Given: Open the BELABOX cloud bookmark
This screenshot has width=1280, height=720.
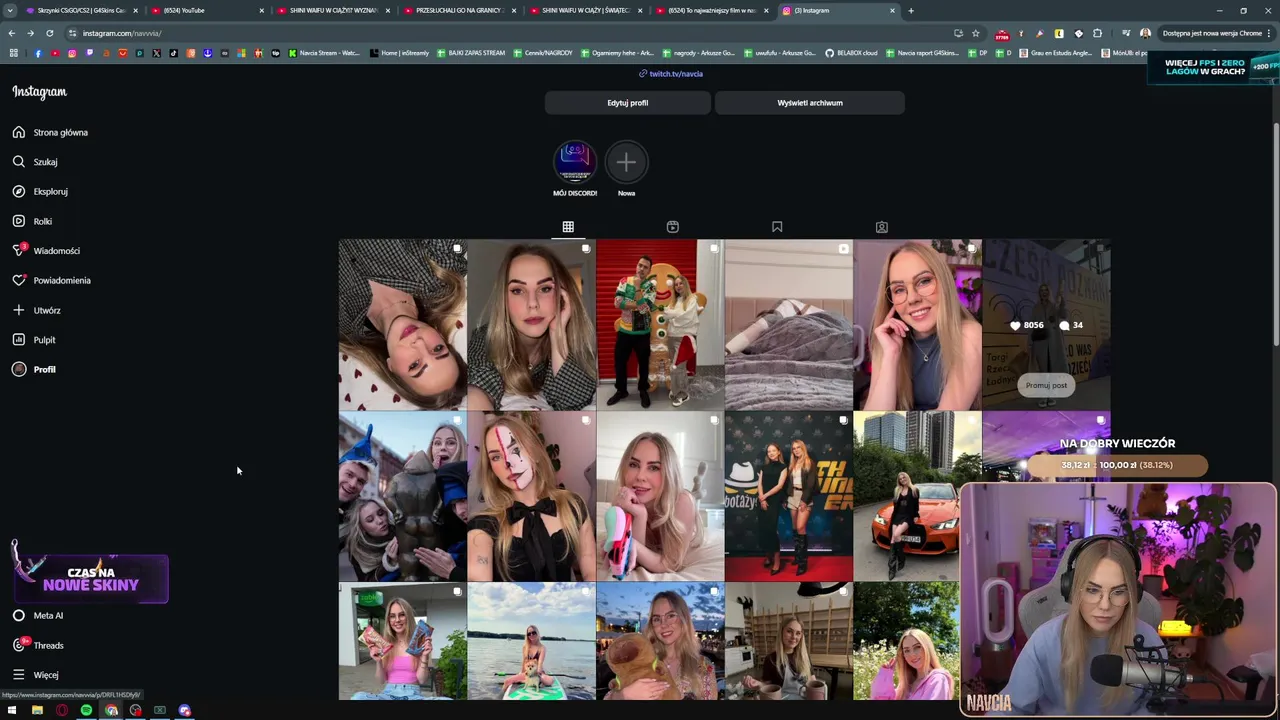Looking at the screenshot, I should pyautogui.click(x=851, y=53).
